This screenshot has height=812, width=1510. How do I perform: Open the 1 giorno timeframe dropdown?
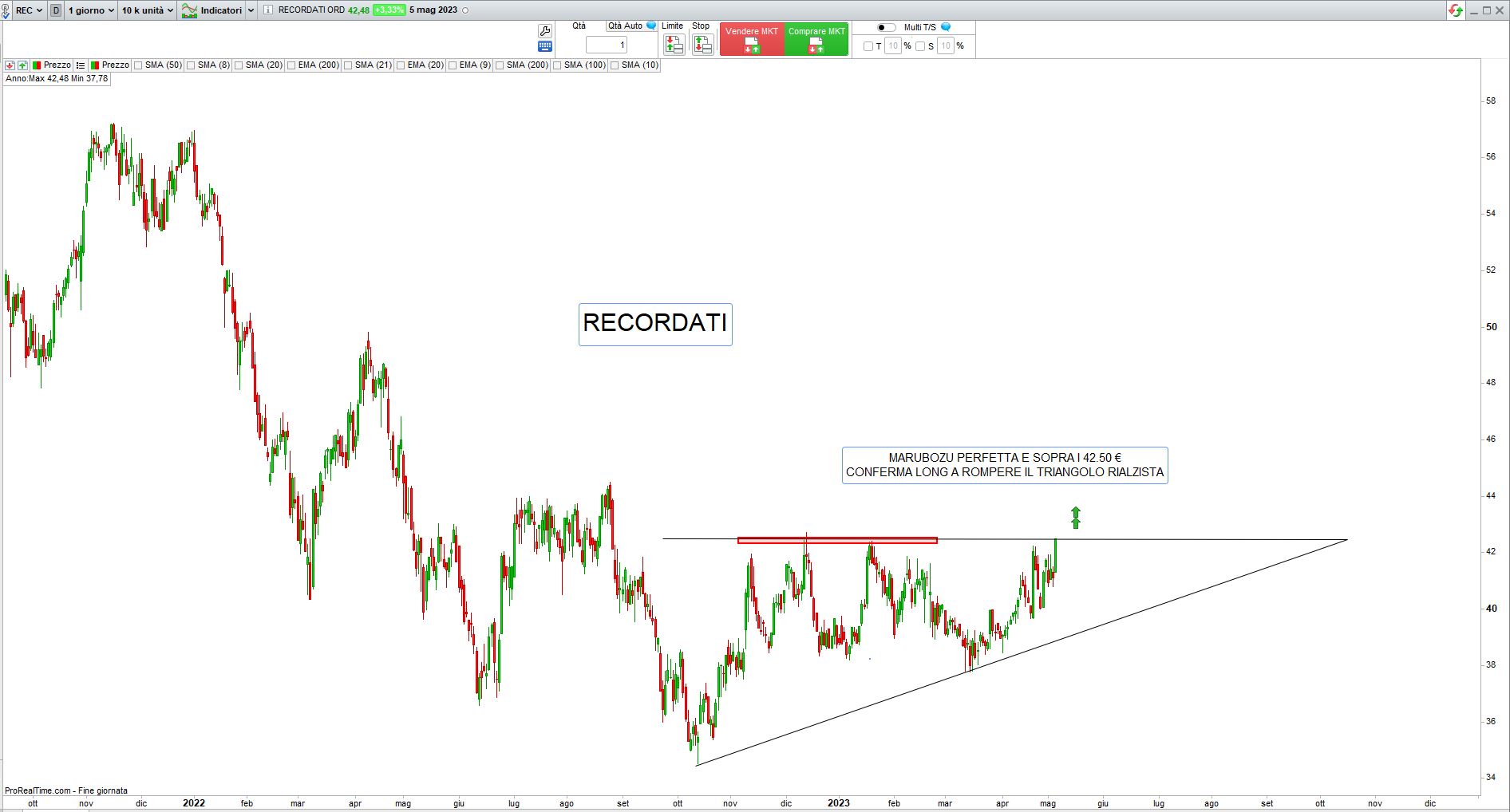coord(91,10)
